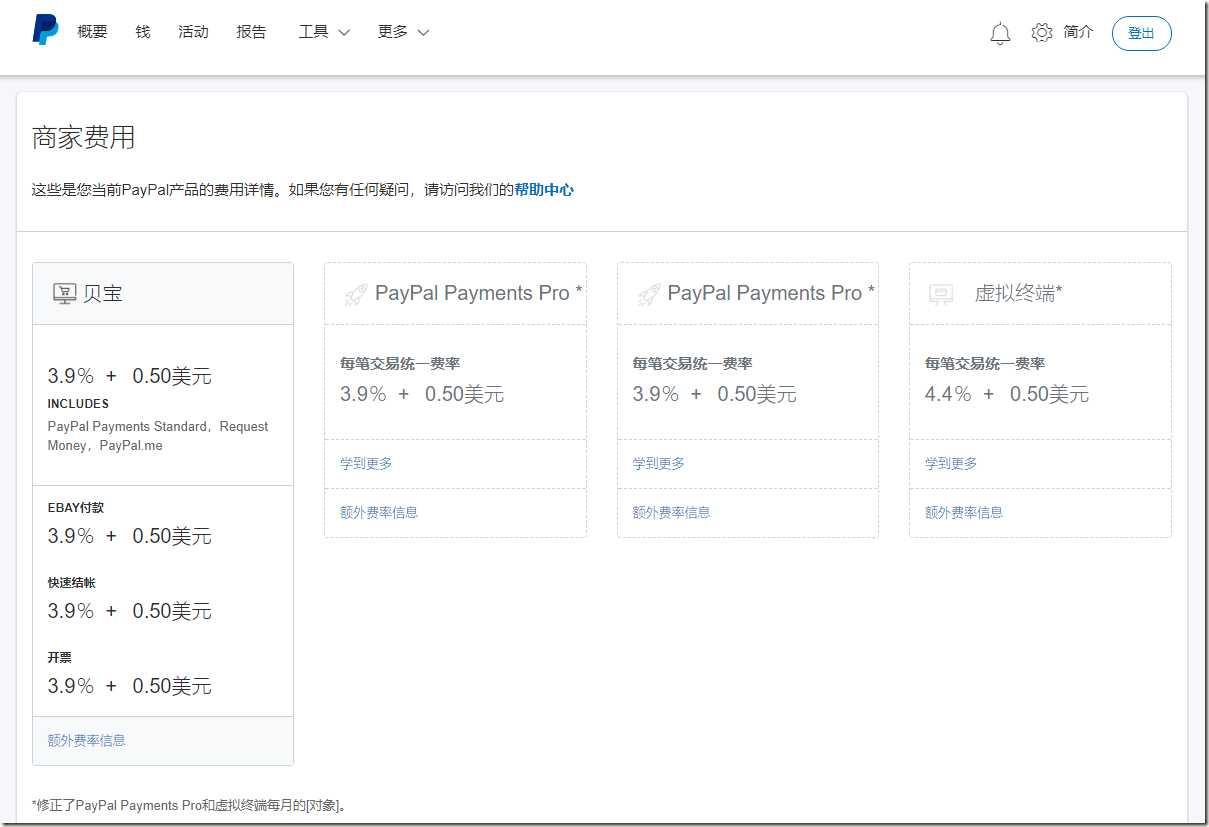Click the PayPal logo icon
The width and height of the screenshot is (1209, 827).
[x=46, y=30]
